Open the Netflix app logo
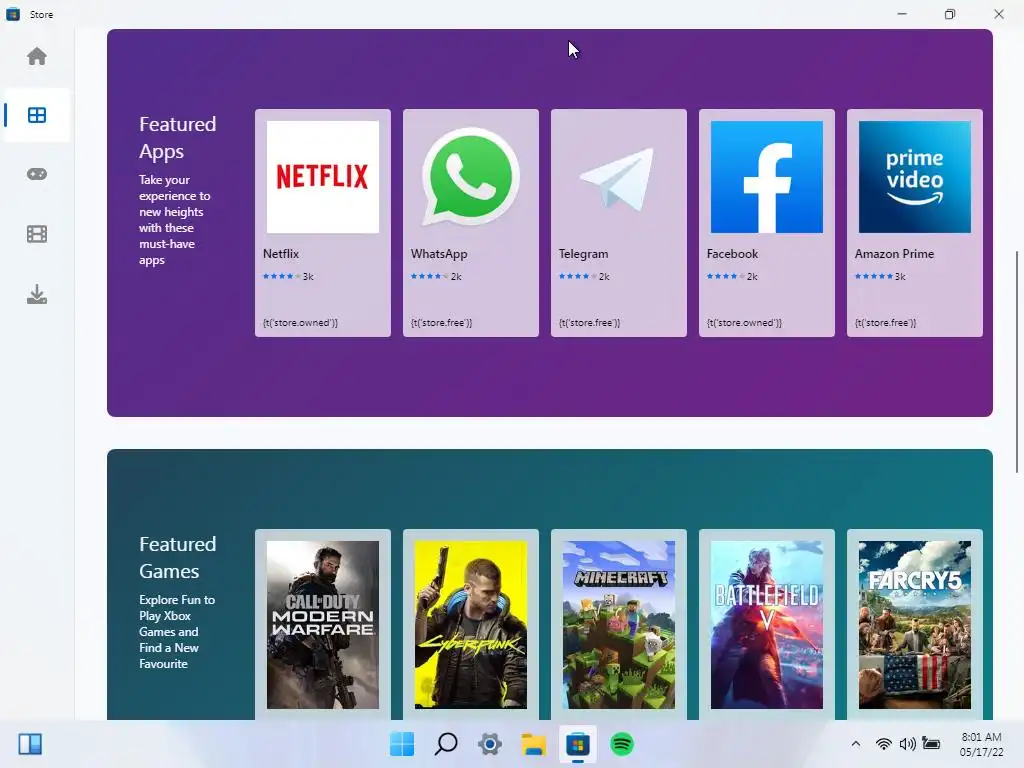 pos(323,177)
